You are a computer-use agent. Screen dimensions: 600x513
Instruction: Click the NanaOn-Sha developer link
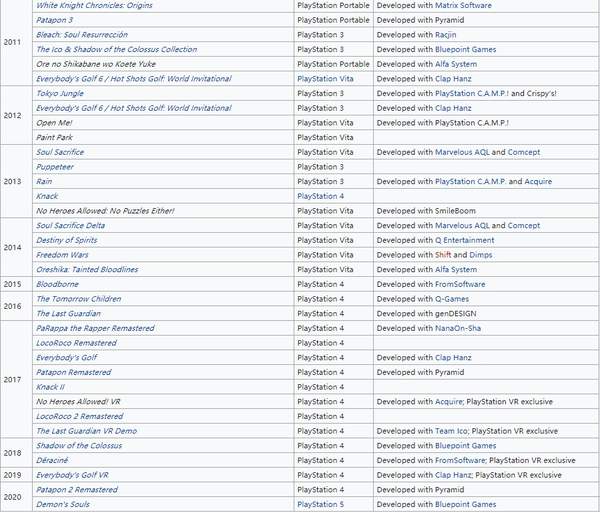[458, 328]
